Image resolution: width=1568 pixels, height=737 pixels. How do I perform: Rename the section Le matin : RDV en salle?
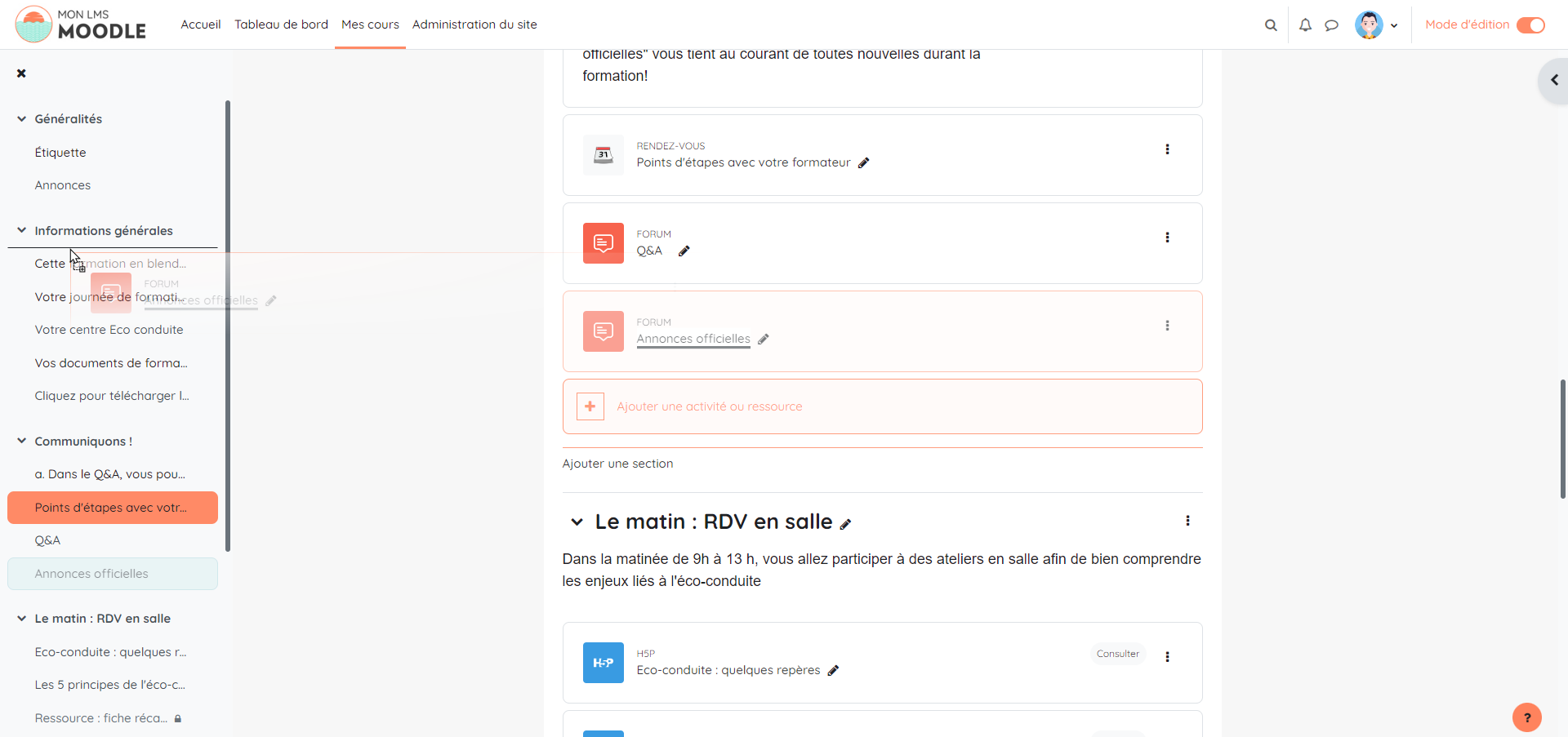click(846, 525)
